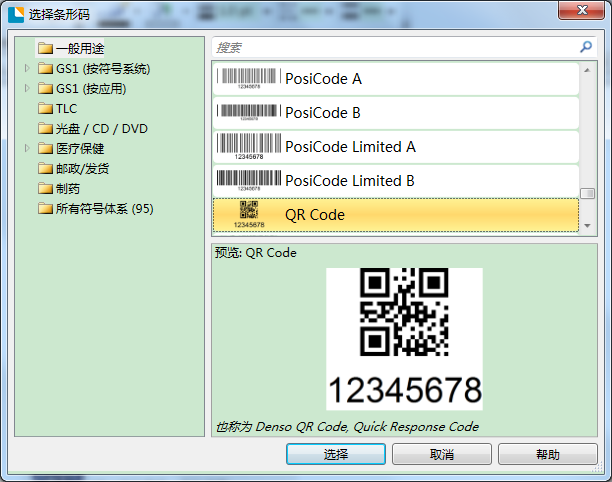Click the QR Code list thumbnail
Viewport: 612px width, 482px height.
(249, 214)
